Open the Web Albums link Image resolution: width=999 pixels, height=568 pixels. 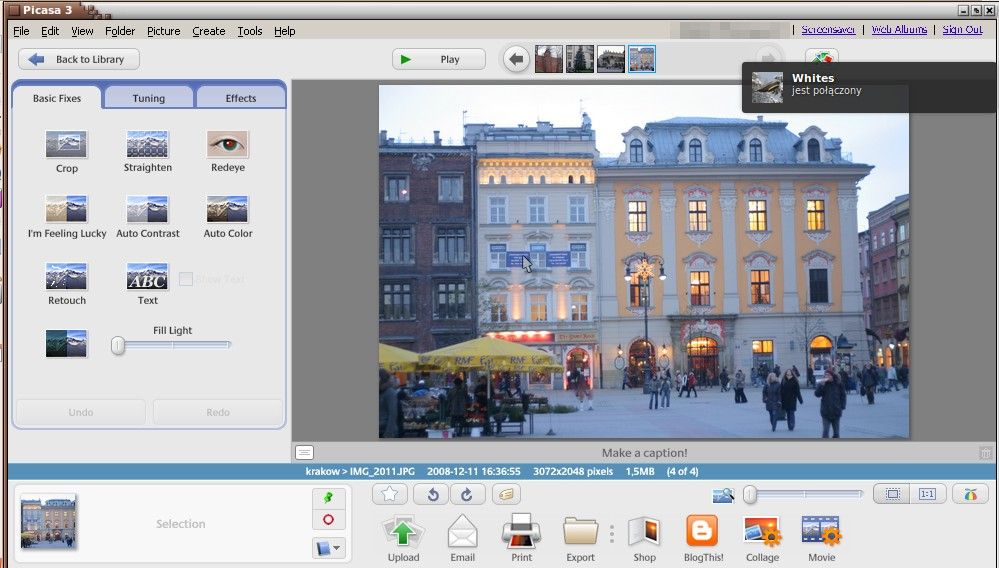pos(899,29)
